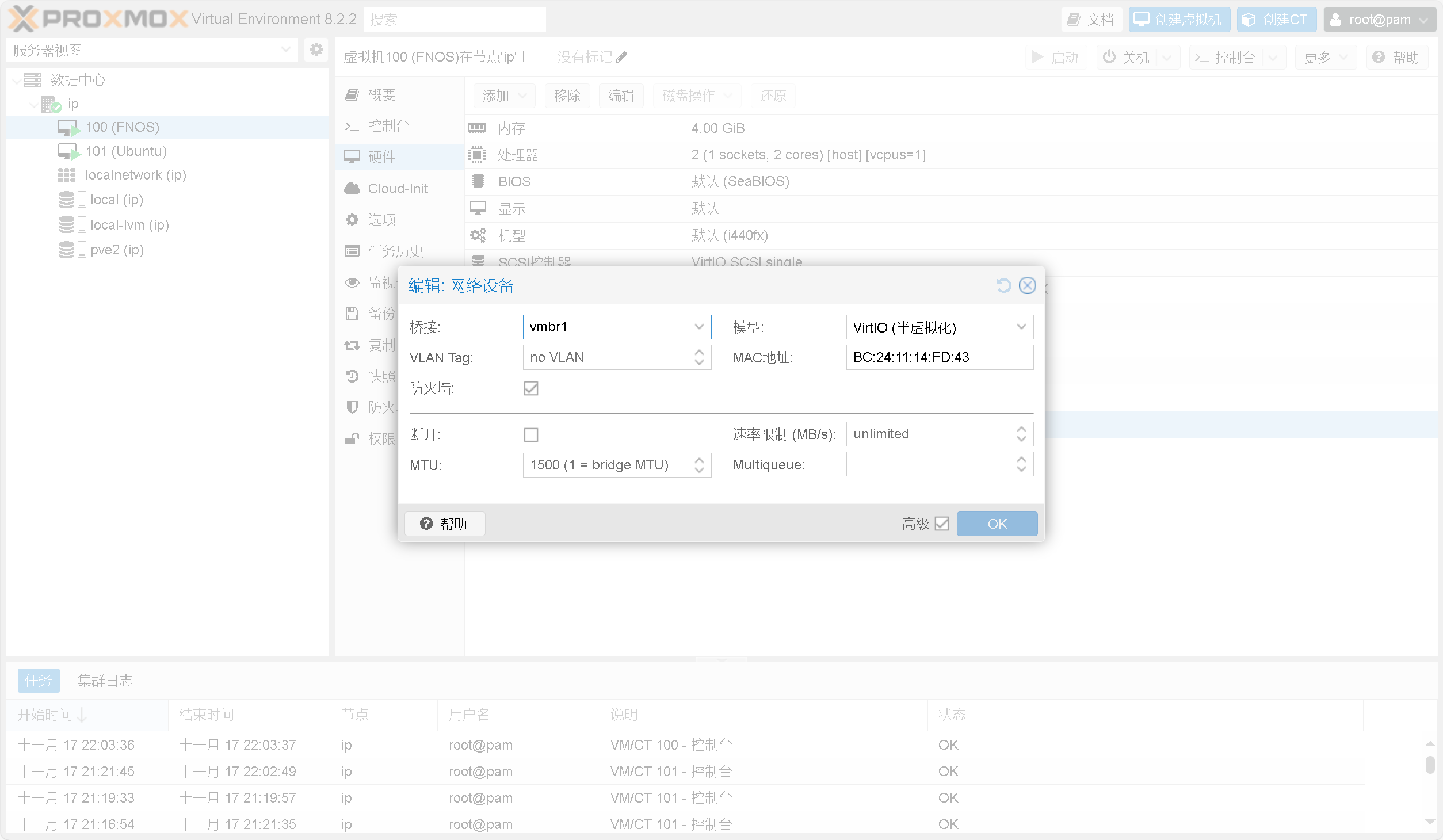Open the More (更多) menu
1443x840 pixels.
(x=1326, y=57)
